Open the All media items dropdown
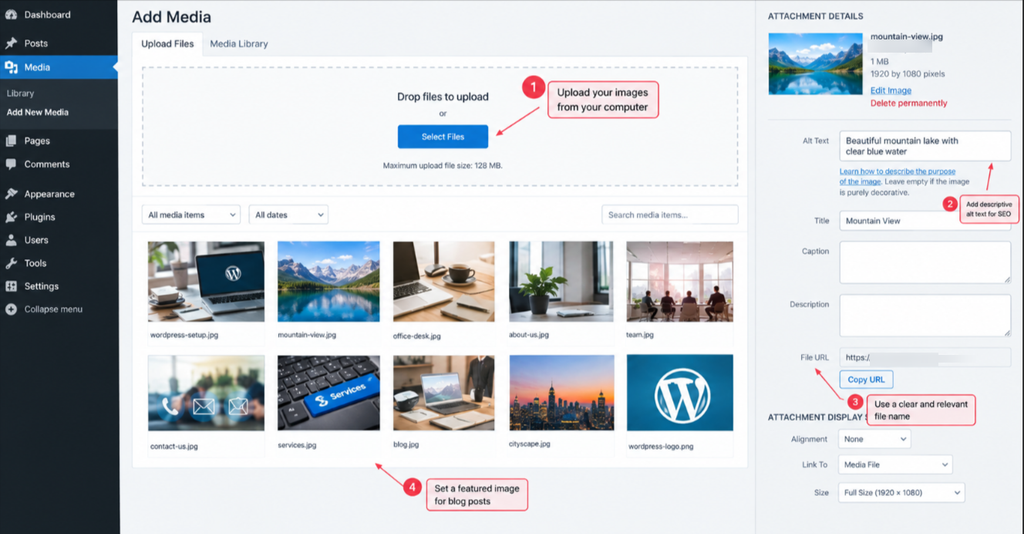The width and height of the screenshot is (1024, 534). point(191,215)
